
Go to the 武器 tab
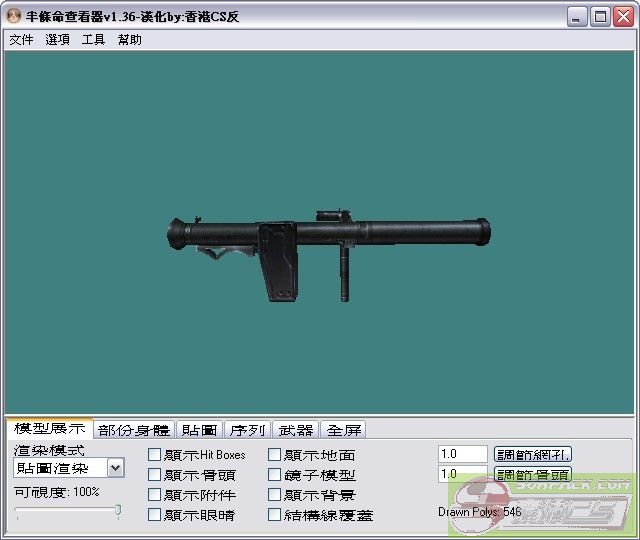295,430
